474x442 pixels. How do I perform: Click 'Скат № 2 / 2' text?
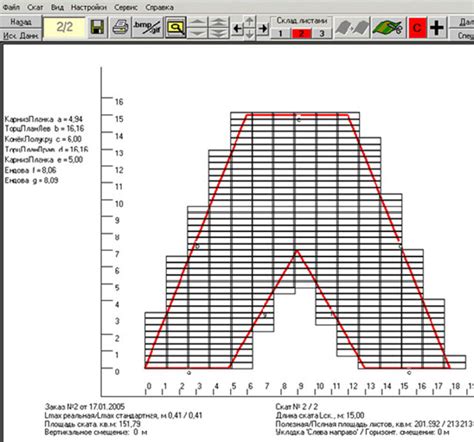pos(297,406)
